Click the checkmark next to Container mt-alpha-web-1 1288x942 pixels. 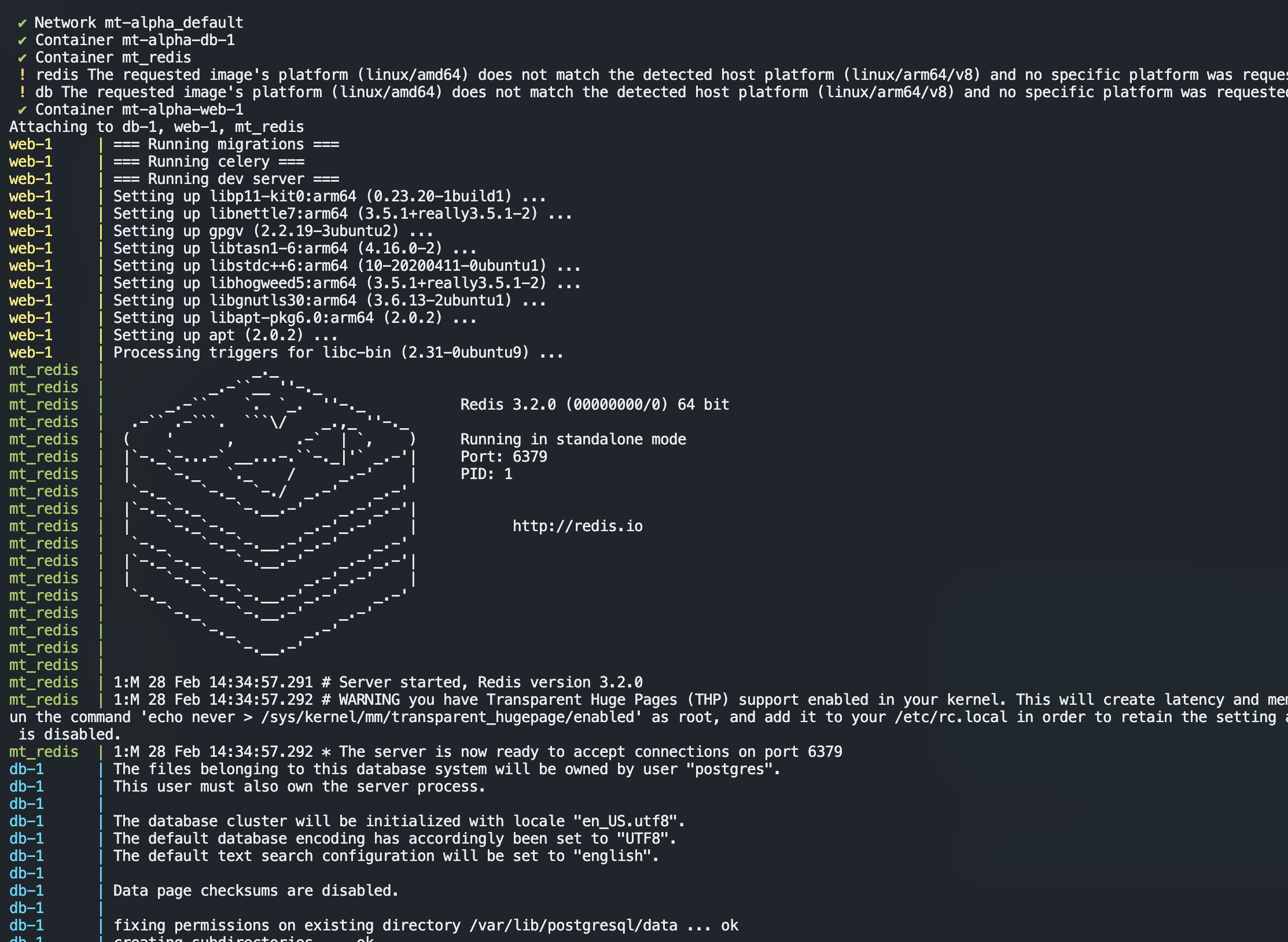click(x=22, y=111)
